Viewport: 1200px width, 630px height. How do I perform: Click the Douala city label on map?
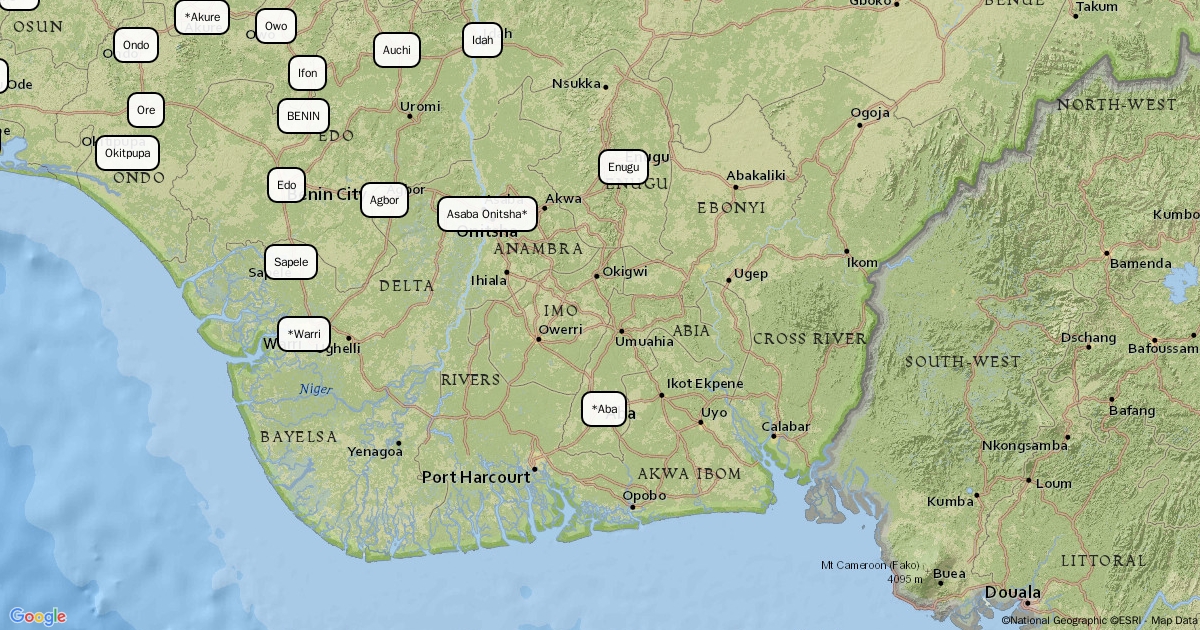1013,592
